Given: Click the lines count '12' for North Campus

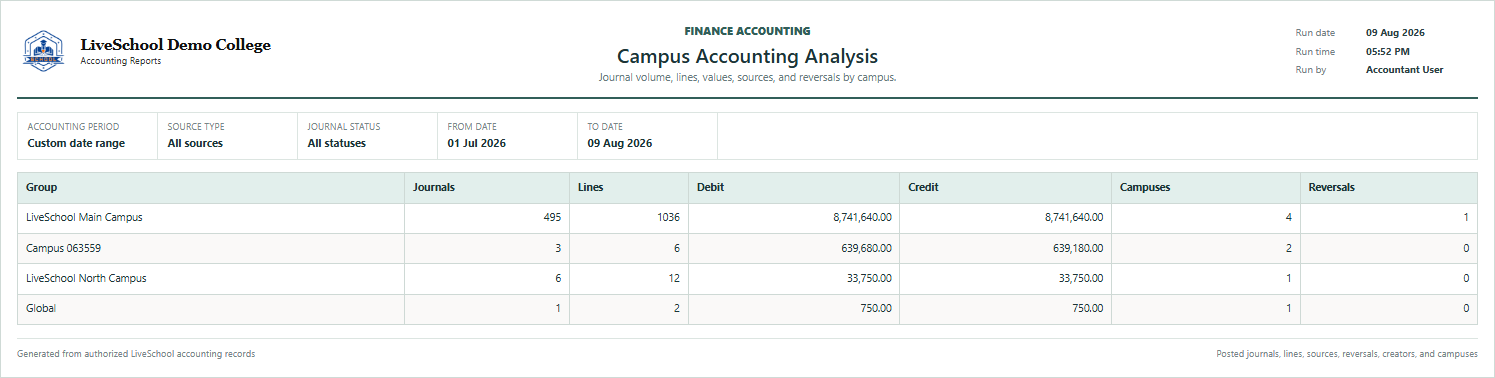Looking at the screenshot, I should coord(675,278).
